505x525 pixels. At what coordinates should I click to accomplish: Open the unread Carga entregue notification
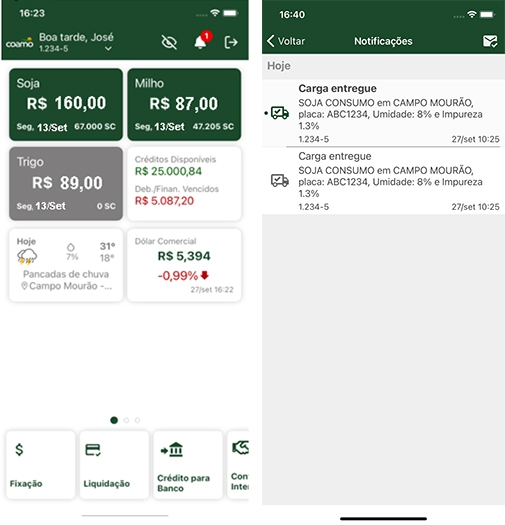pos(383,113)
